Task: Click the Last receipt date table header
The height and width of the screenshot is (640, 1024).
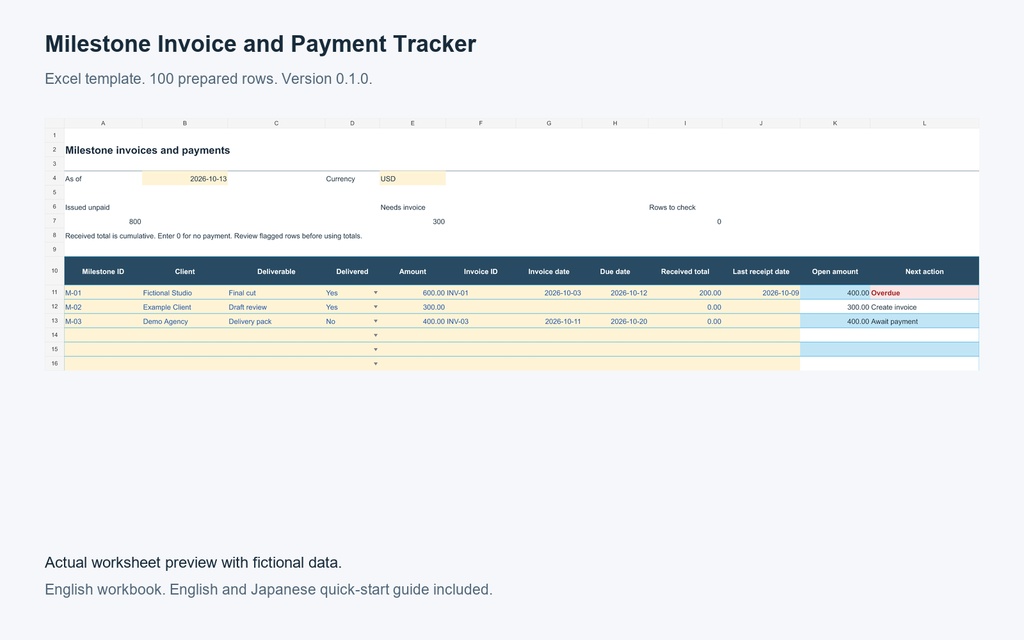Action: [761, 272]
